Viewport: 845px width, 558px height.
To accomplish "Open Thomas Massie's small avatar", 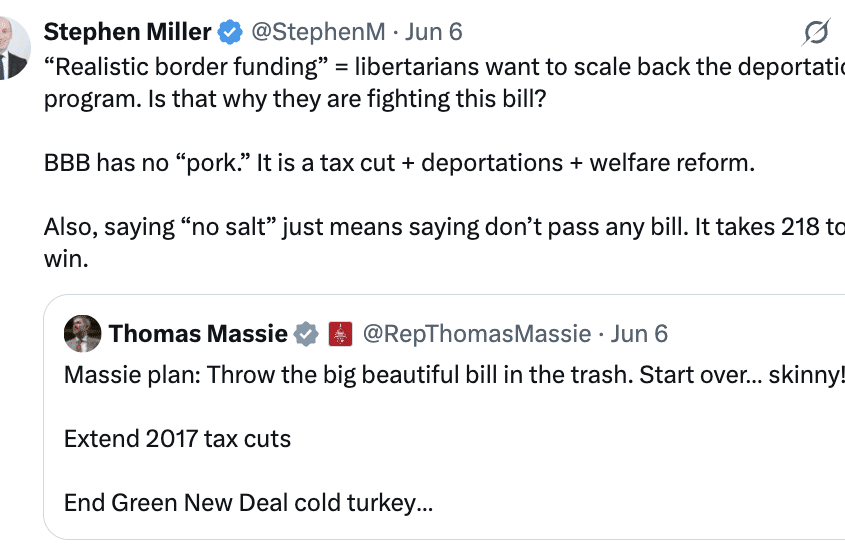I will pos(83,334).
